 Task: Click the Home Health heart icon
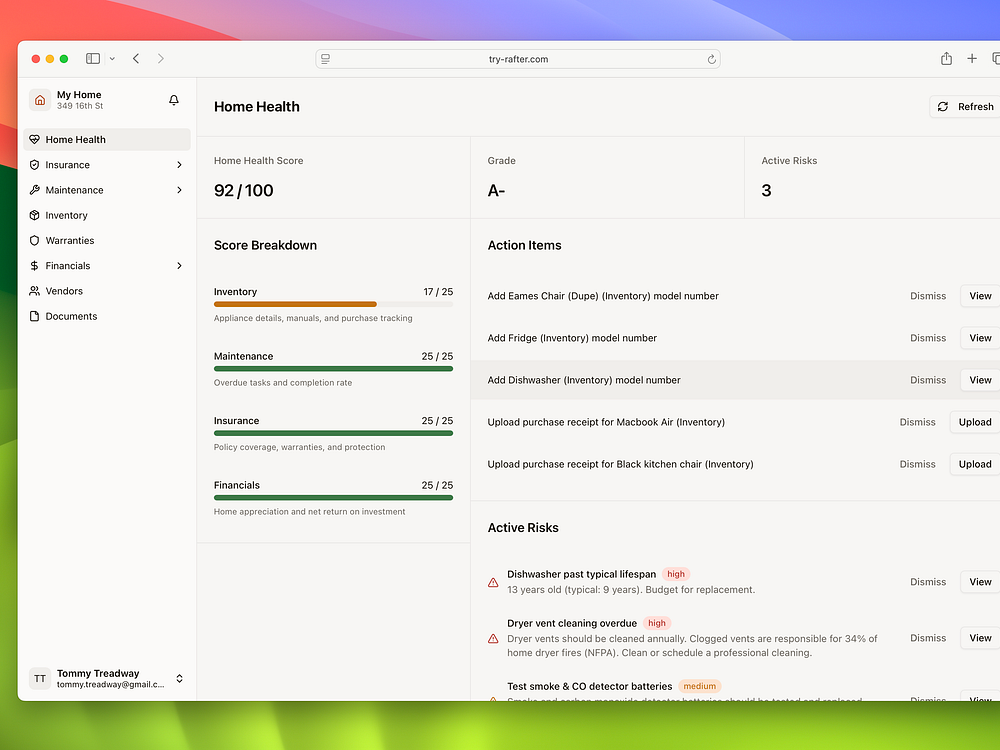point(34,140)
